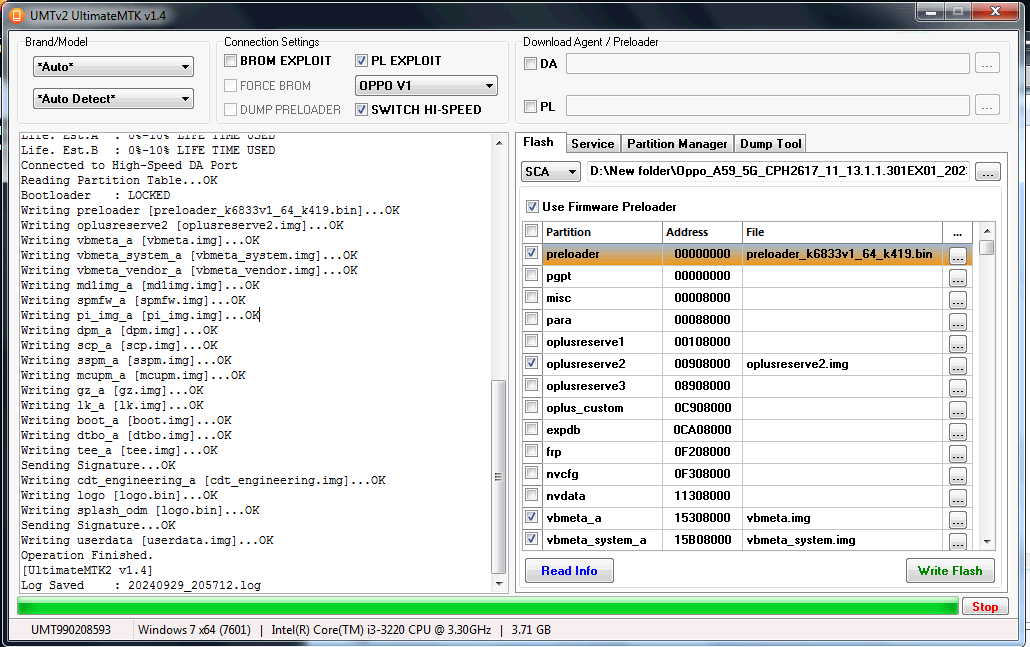Click browse button for preloader row
Image resolution: width=1030 pixels, height=647 pixels.
coord(958,256)
